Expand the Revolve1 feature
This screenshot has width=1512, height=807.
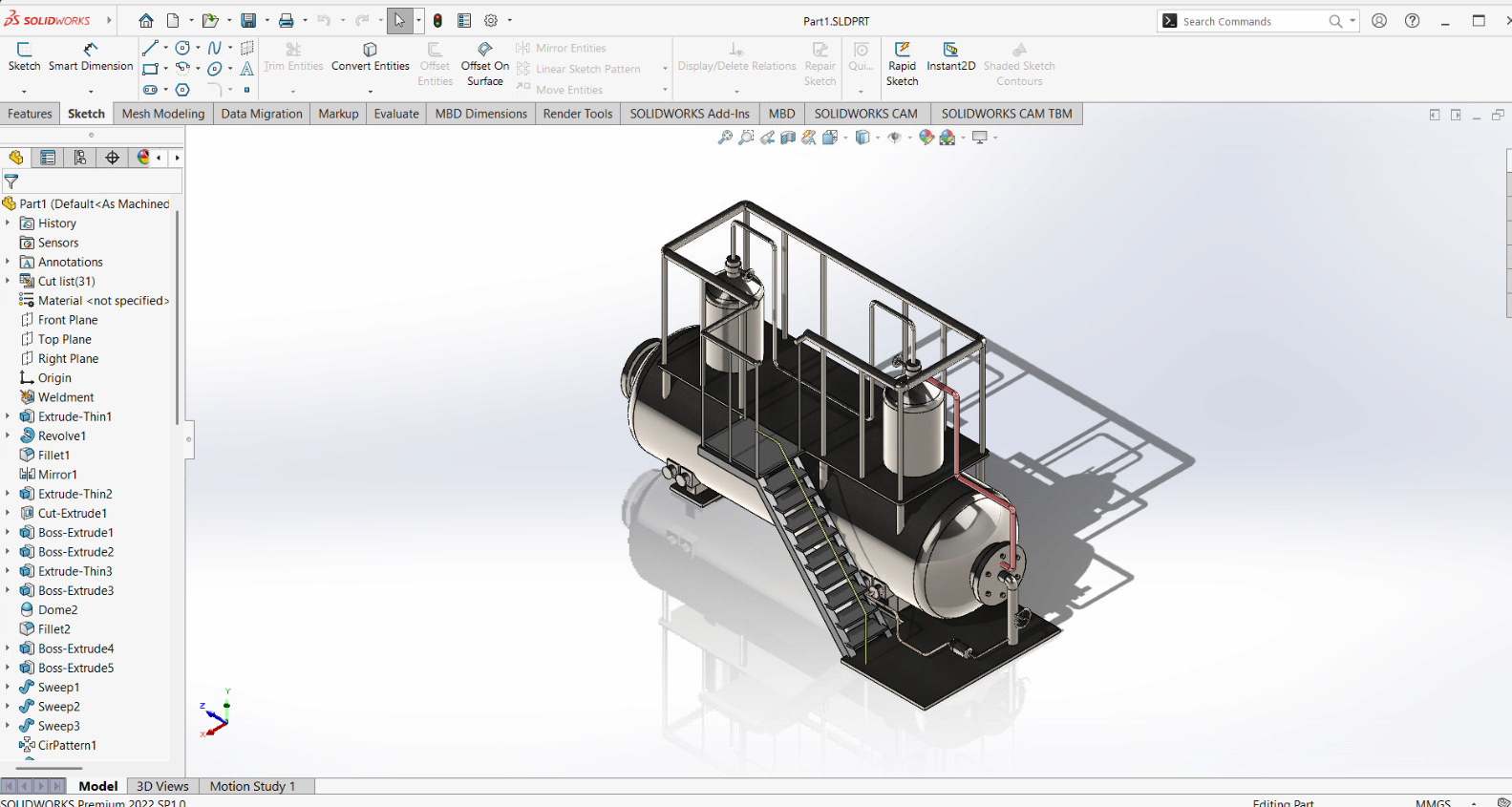click(x=8, y=435)
